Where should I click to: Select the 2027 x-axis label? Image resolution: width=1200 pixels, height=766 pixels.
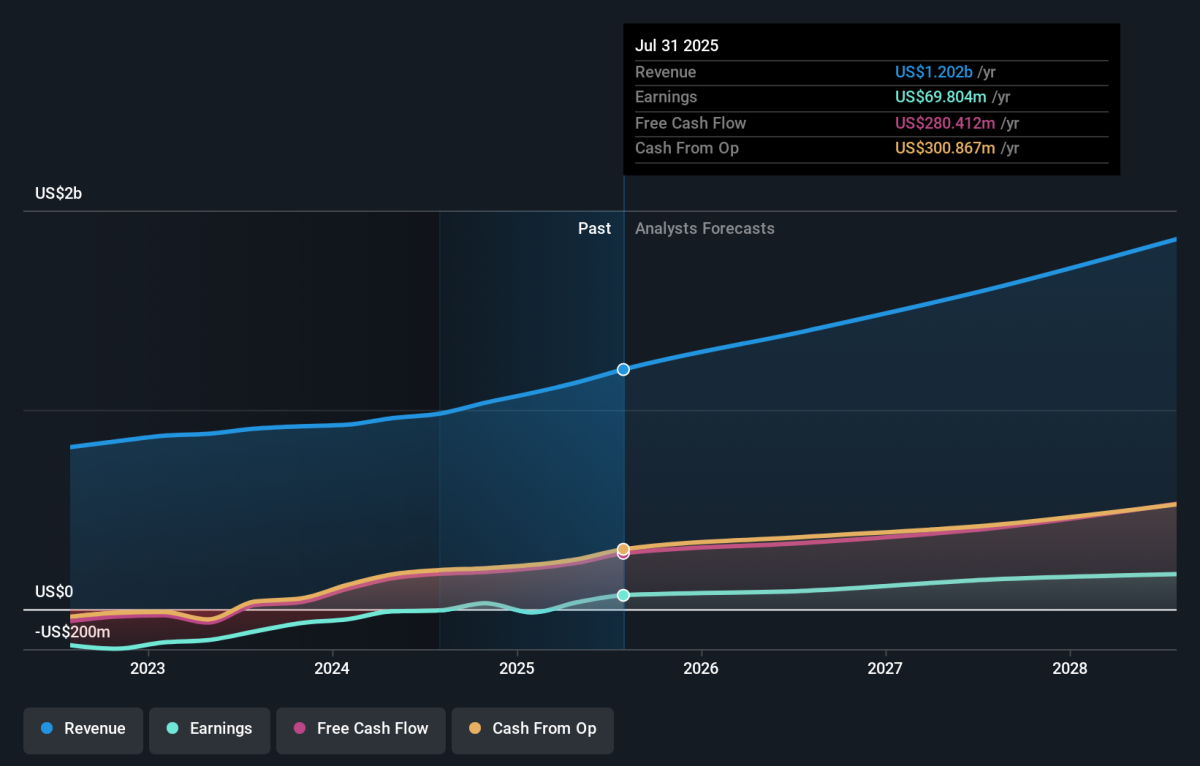click(x=886, y=667)
